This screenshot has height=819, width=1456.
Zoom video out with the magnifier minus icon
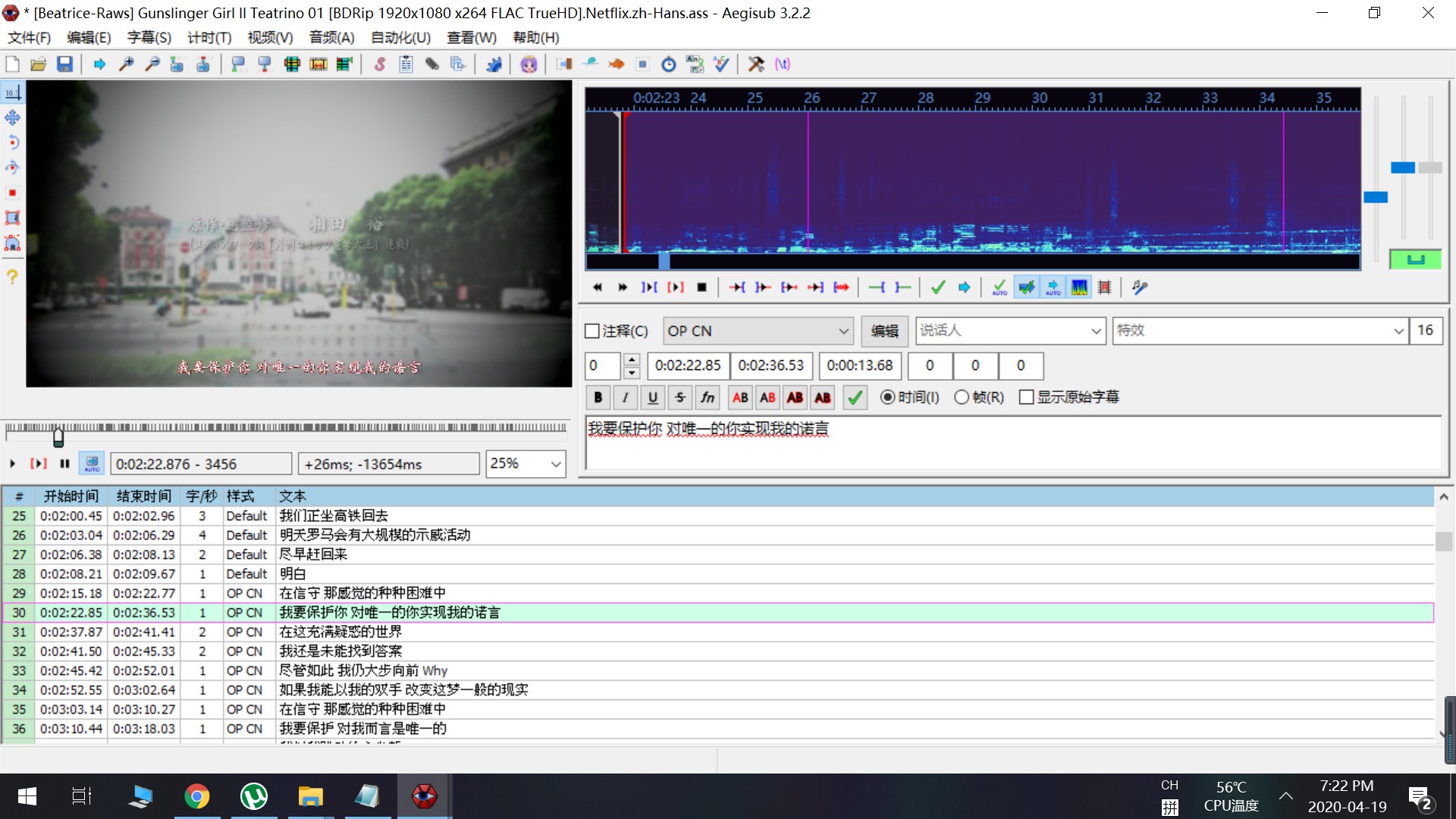152,64
